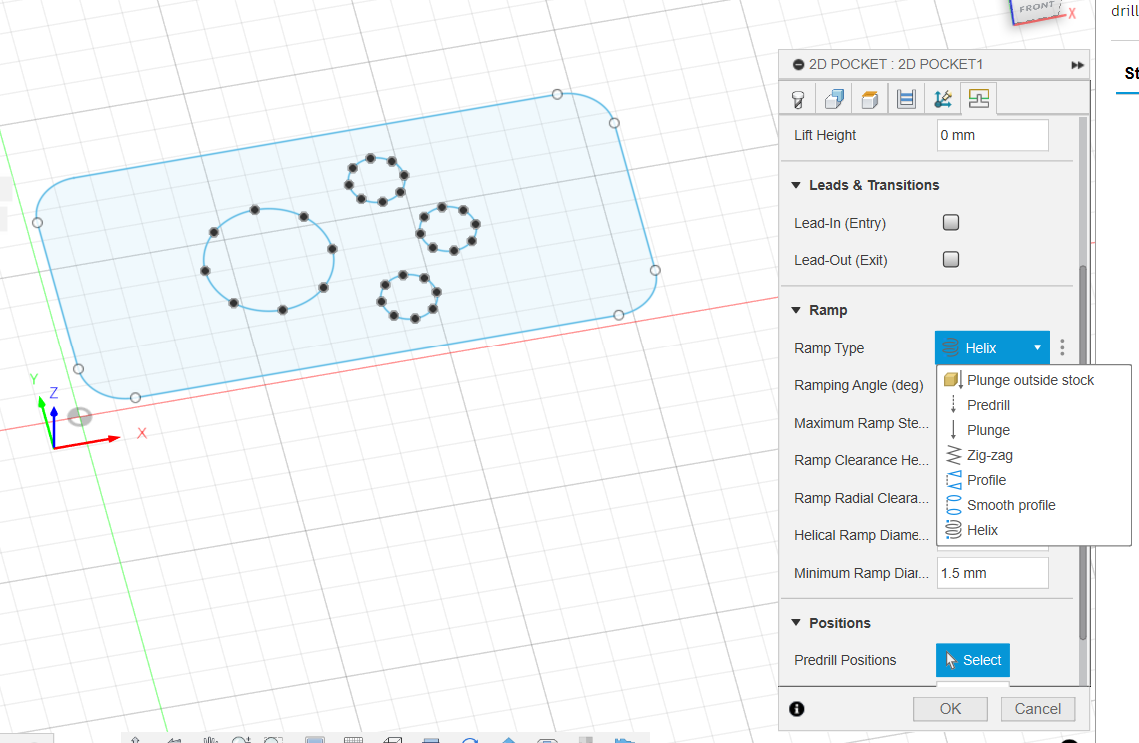Click the axes-and-tool icon tab
Screen dimensions: 1139x743
tap(942, 99)
